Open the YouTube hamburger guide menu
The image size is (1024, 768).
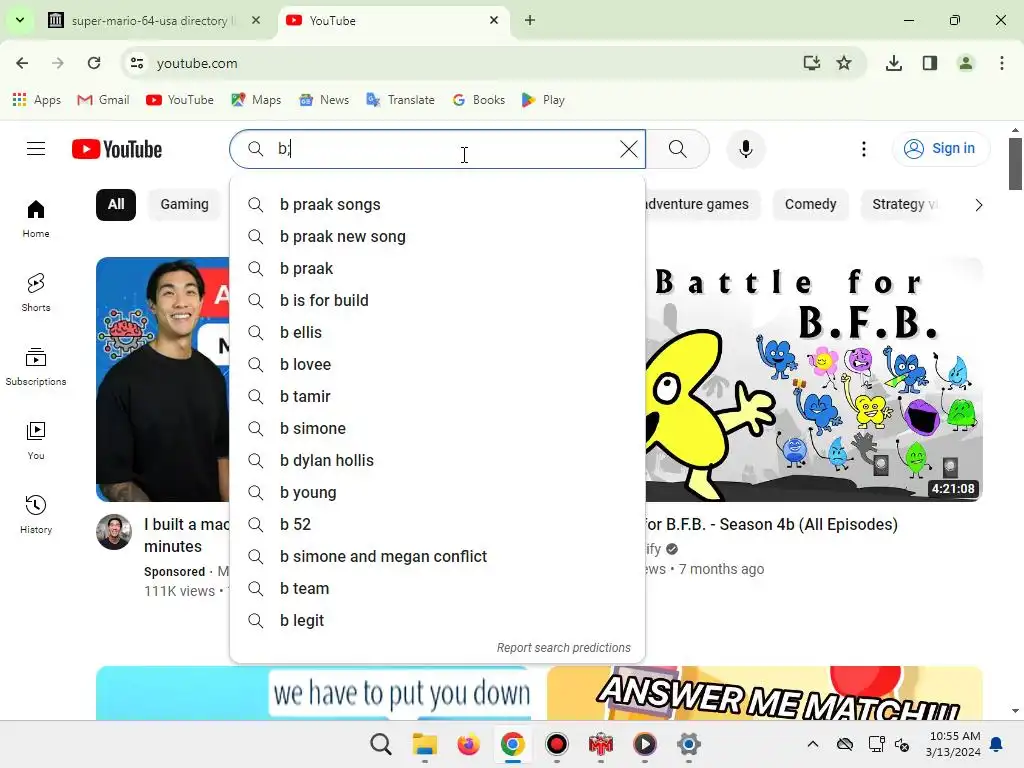pyautogui.click(x=36, y=149)
